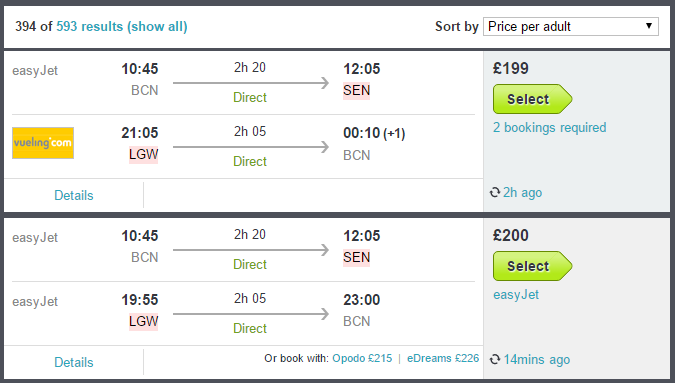
Task: Click the Vueling airline logo
Action: (43, 143)
